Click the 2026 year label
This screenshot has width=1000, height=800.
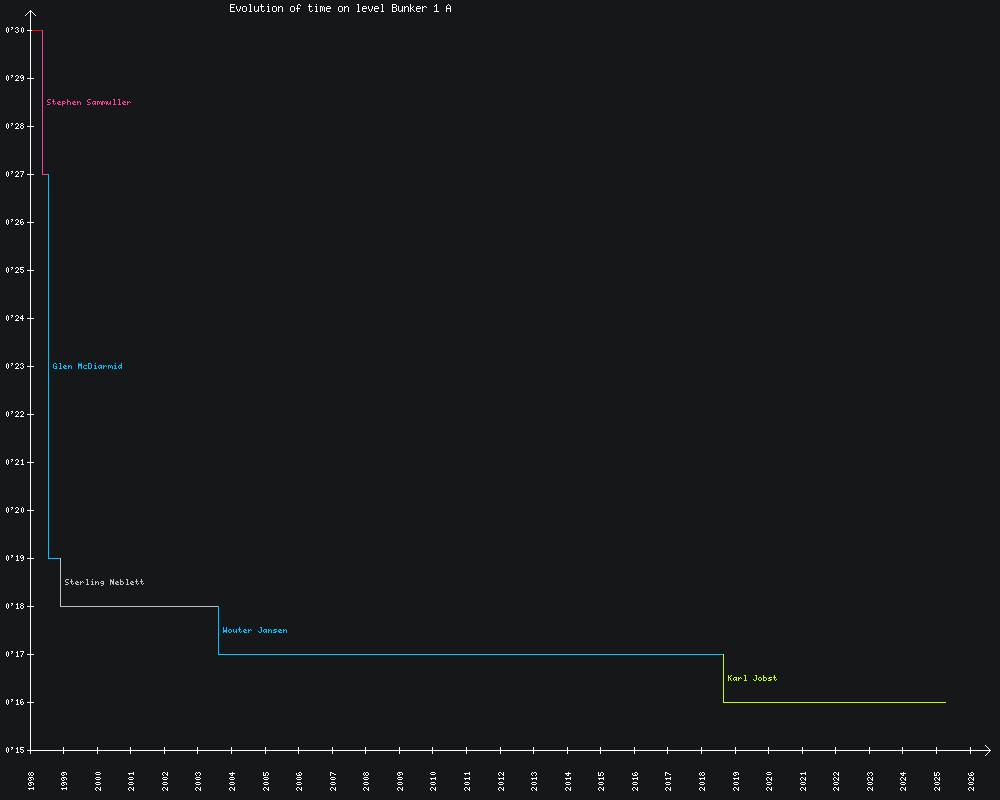pyautogui.click(x=971, y=780)
